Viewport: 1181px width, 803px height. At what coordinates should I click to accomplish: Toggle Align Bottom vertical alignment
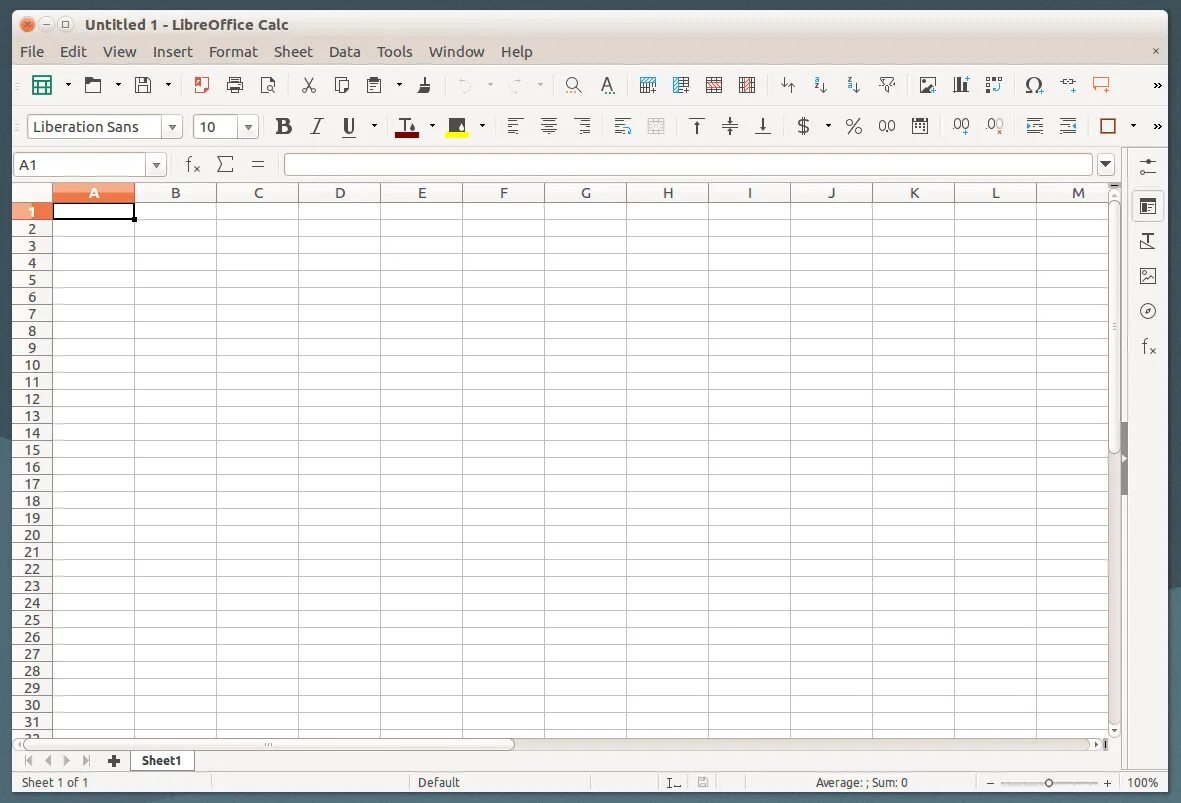click(763, 127)
